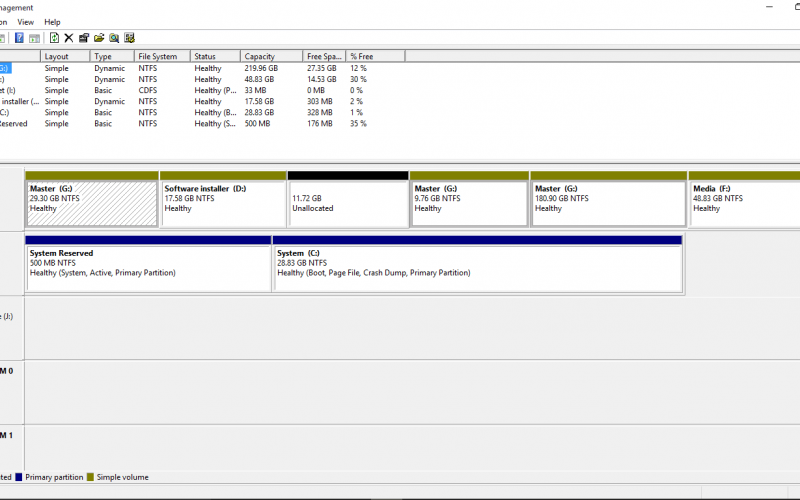Select the Media (F:) 48.83 GB partition

(x=745, y=203)
